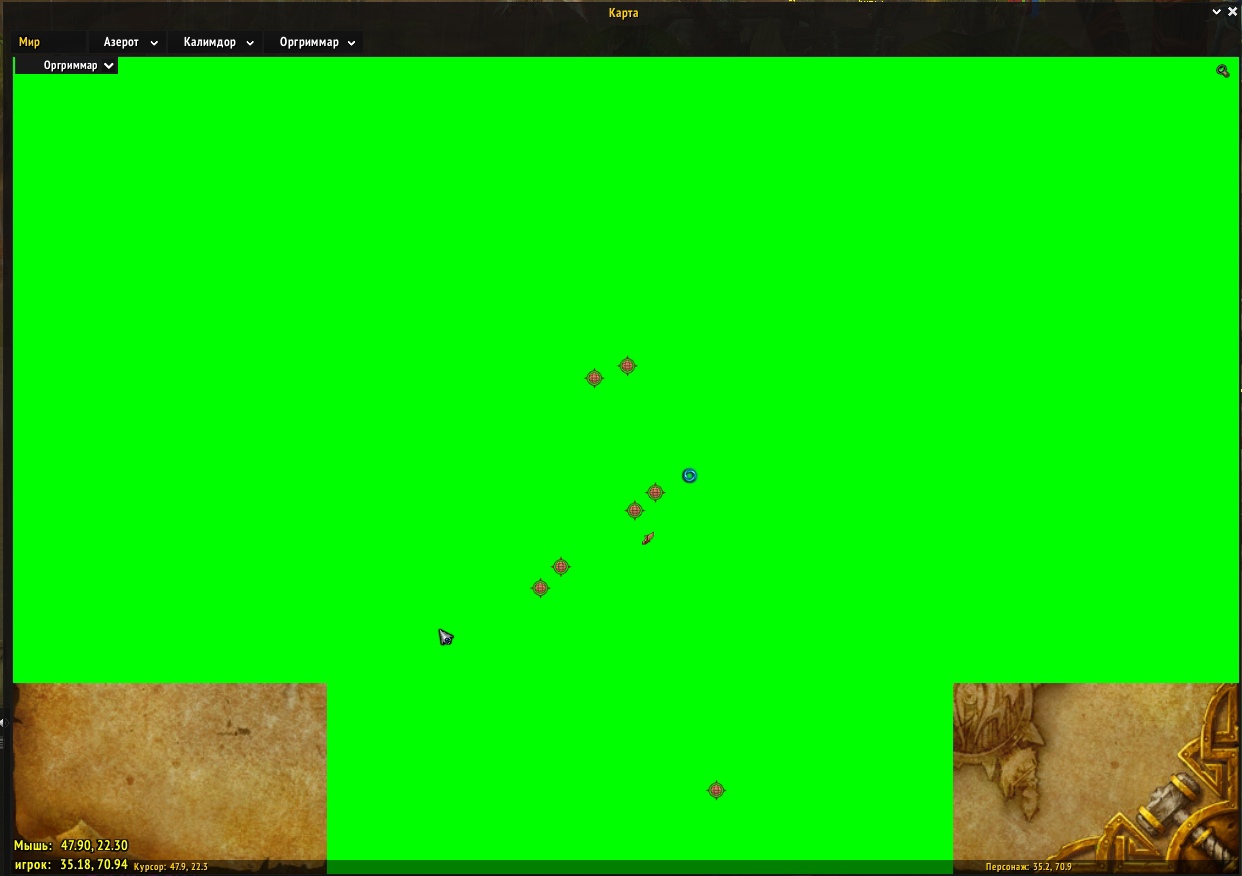Click the target marker just above the player arrow
This screenshot has height=876, width=1242.
click(634, 510)
